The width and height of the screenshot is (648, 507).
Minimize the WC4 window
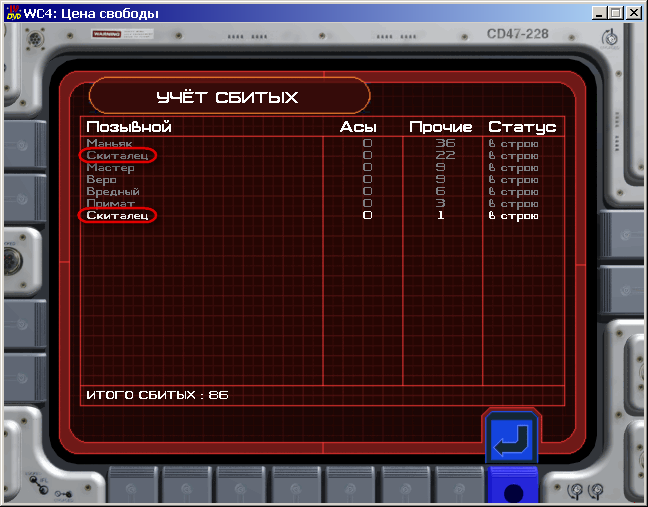click(x=598, y=13)
